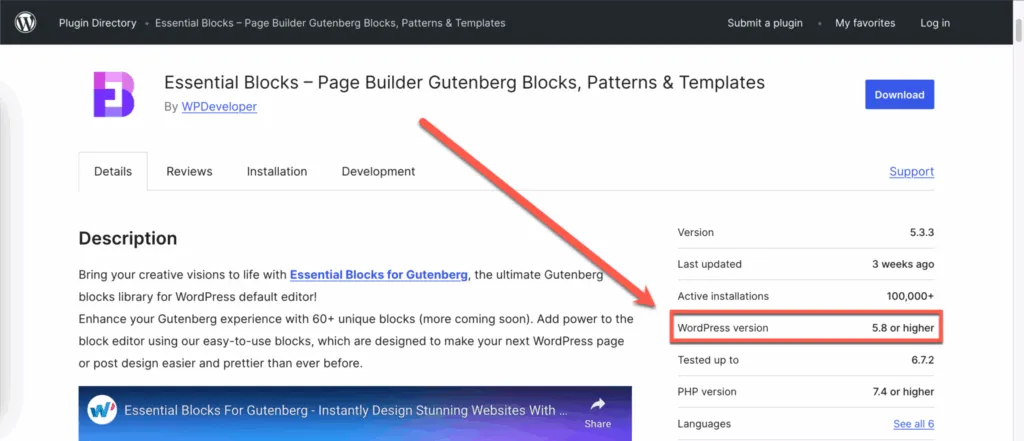This screenshot has width=1024, height=441.
Task: Follow the Essential Blocks for Gutenberg link
Action: [x=379, y=274]
